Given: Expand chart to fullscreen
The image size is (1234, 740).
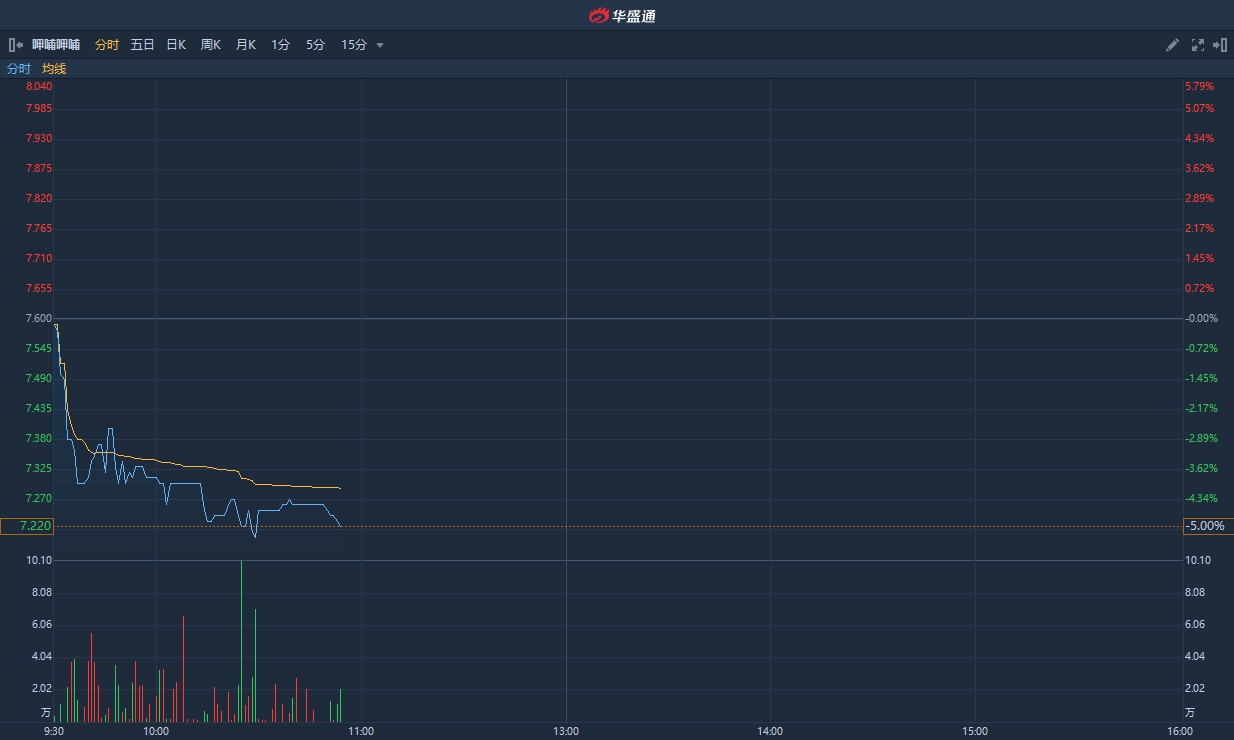Looking at the screenshot, I should [1198, 45].
